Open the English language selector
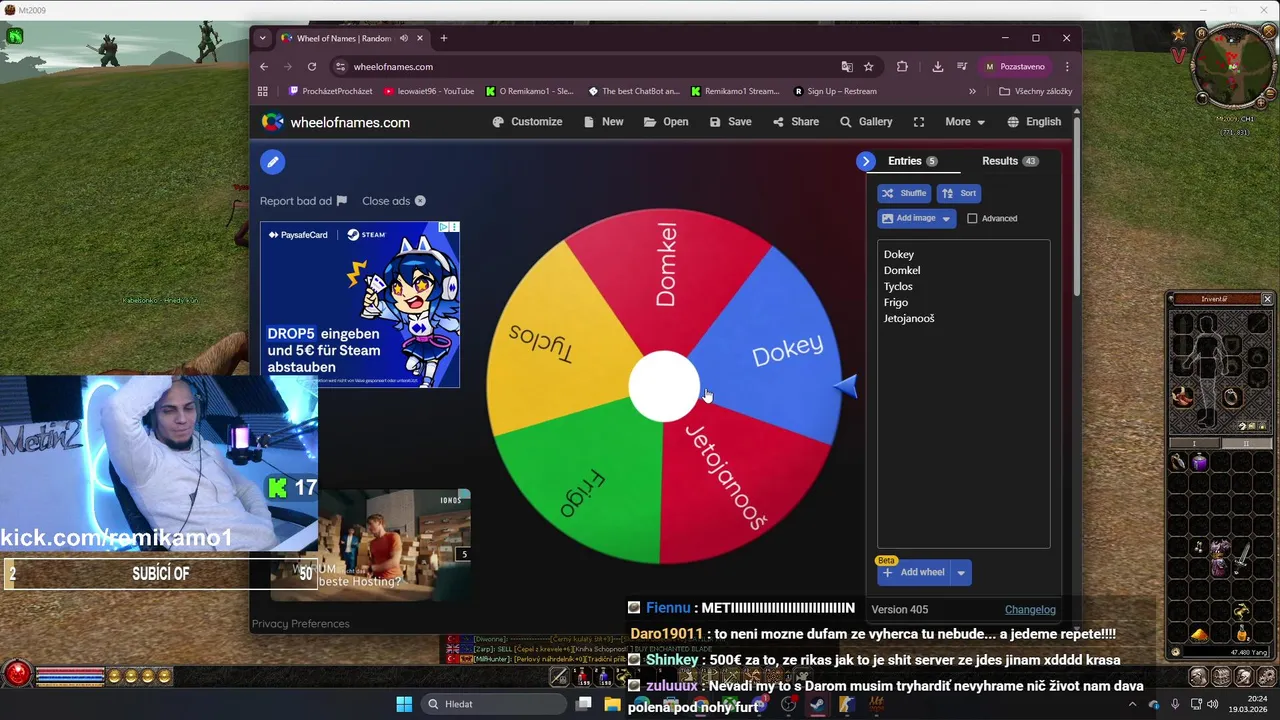Image resolution: width=1280 pixels, height=720 pixels. [x=1034, y=122]
